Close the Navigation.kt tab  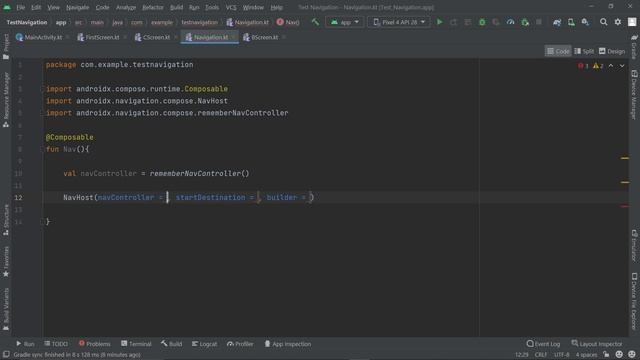pyautogui.click(x=233, y=37)
